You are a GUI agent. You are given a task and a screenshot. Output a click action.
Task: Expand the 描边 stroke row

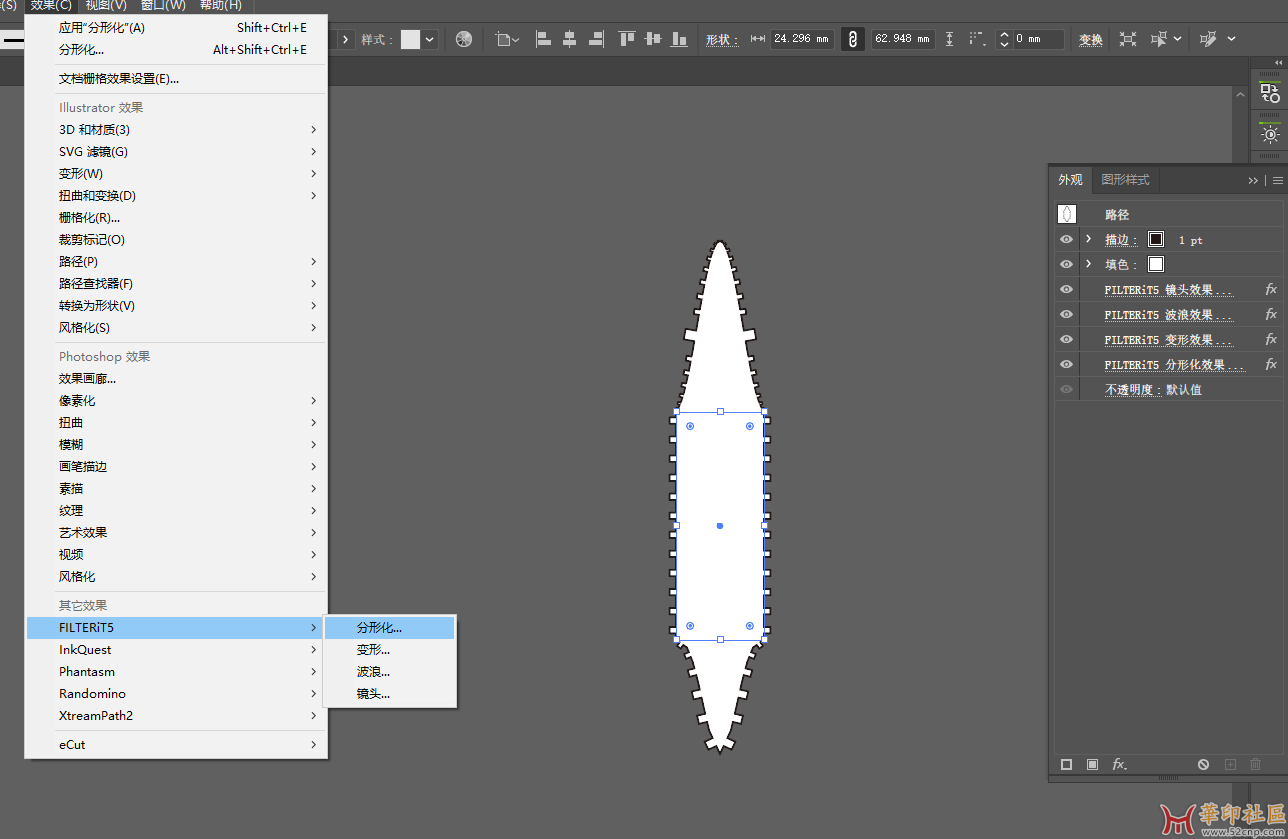1088,239
